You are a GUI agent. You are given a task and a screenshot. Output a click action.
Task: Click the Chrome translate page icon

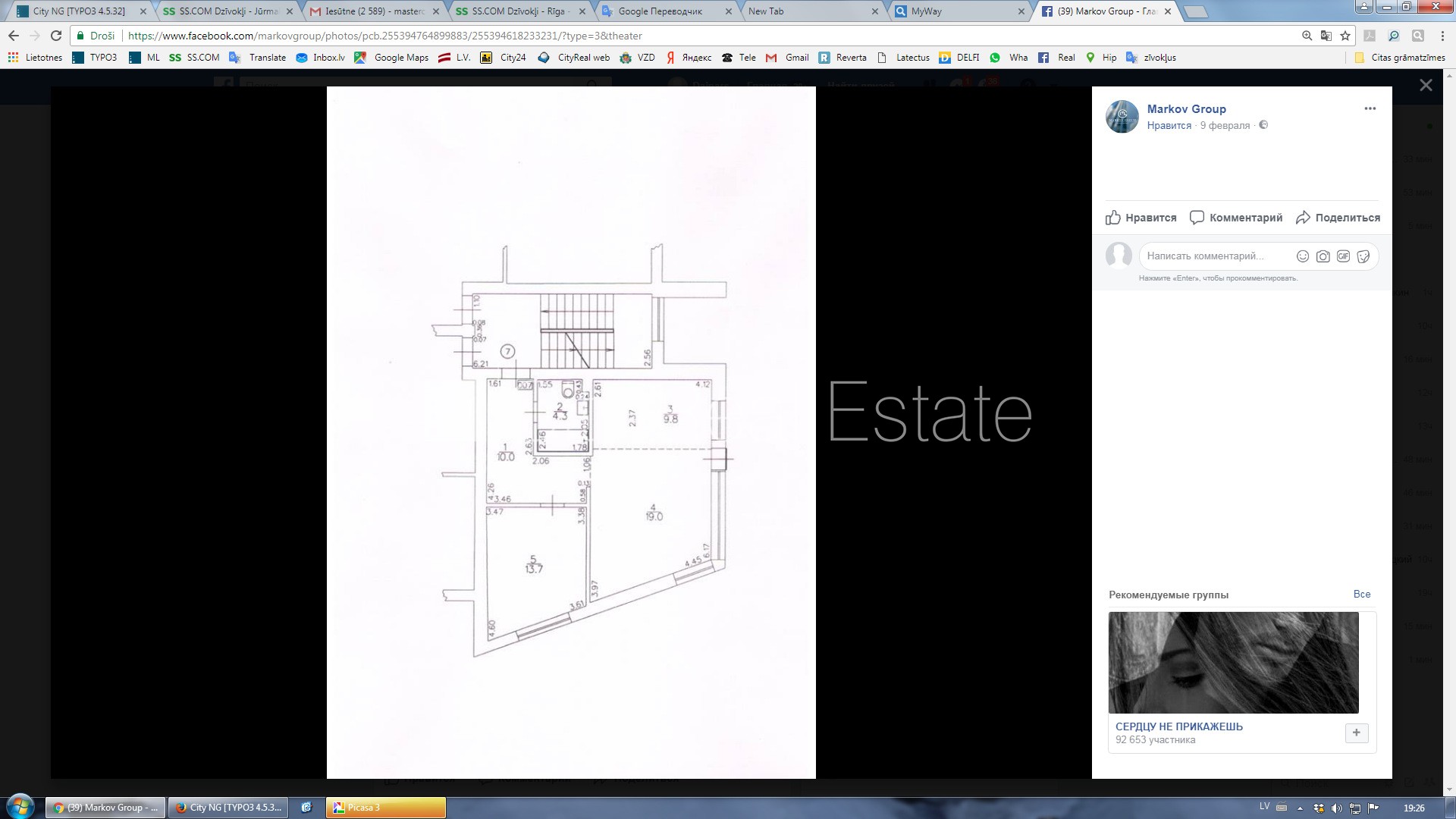[x=1326, y=36]
